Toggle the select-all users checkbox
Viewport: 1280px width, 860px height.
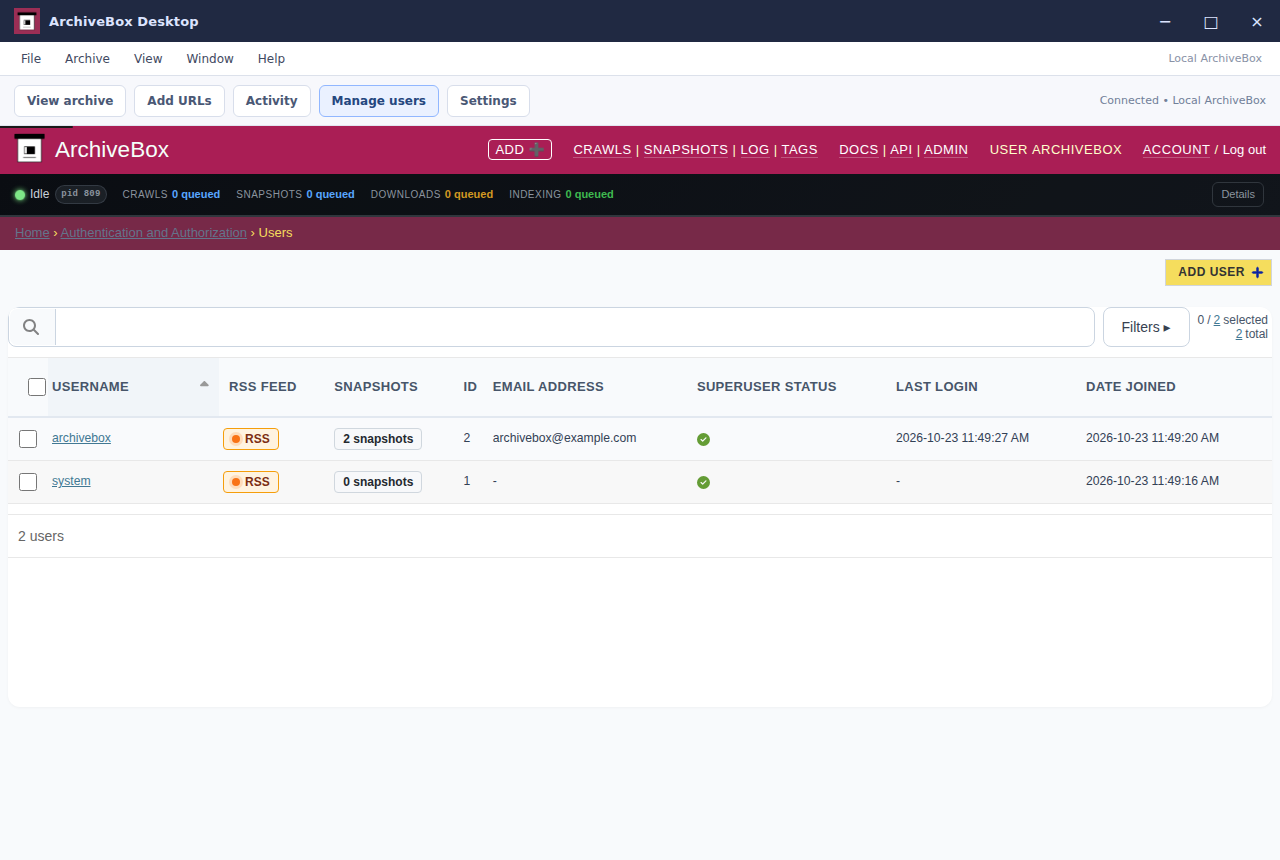click(x=37, y=387)
